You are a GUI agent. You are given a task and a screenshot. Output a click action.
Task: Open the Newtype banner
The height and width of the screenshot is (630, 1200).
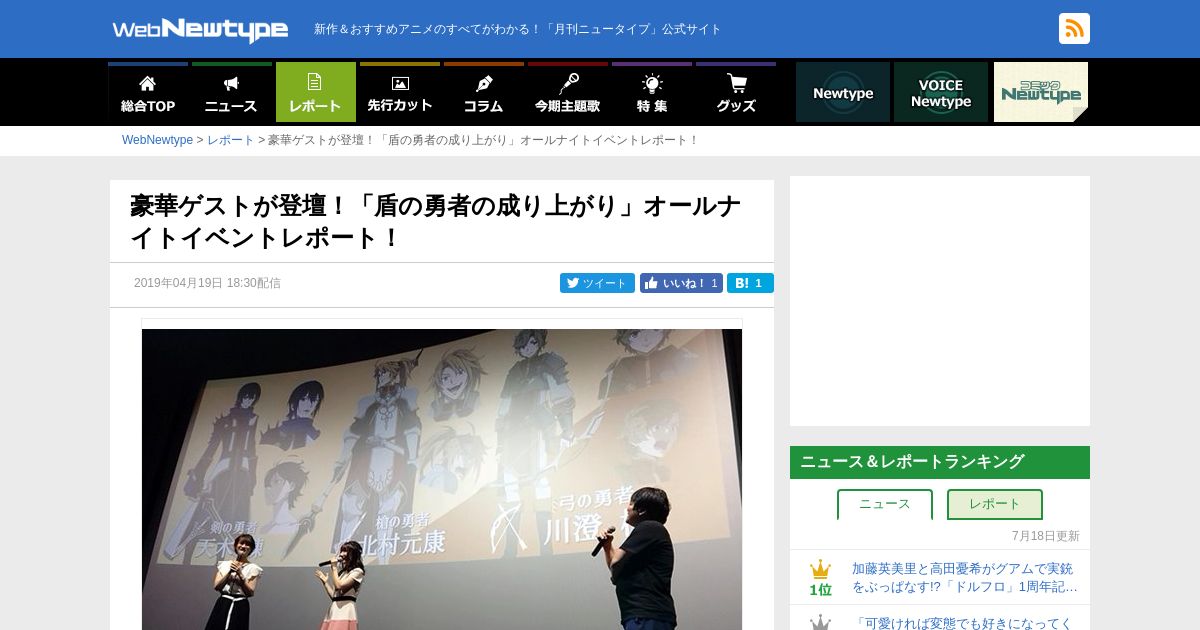pos(843,92)
